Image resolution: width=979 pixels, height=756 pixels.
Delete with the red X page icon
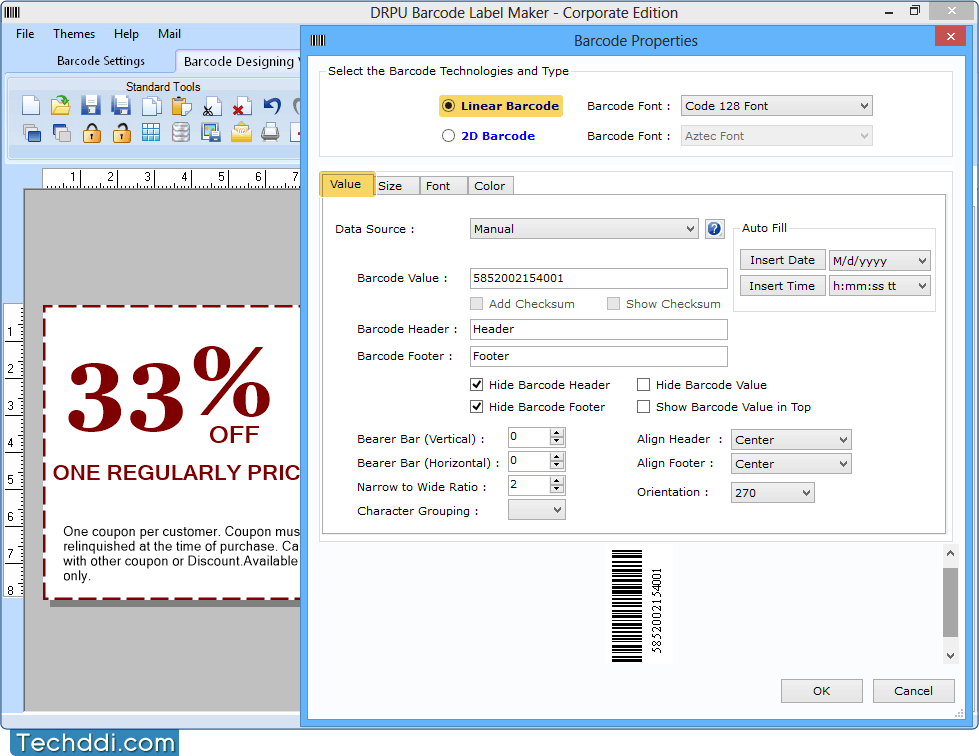coord(241,106)
